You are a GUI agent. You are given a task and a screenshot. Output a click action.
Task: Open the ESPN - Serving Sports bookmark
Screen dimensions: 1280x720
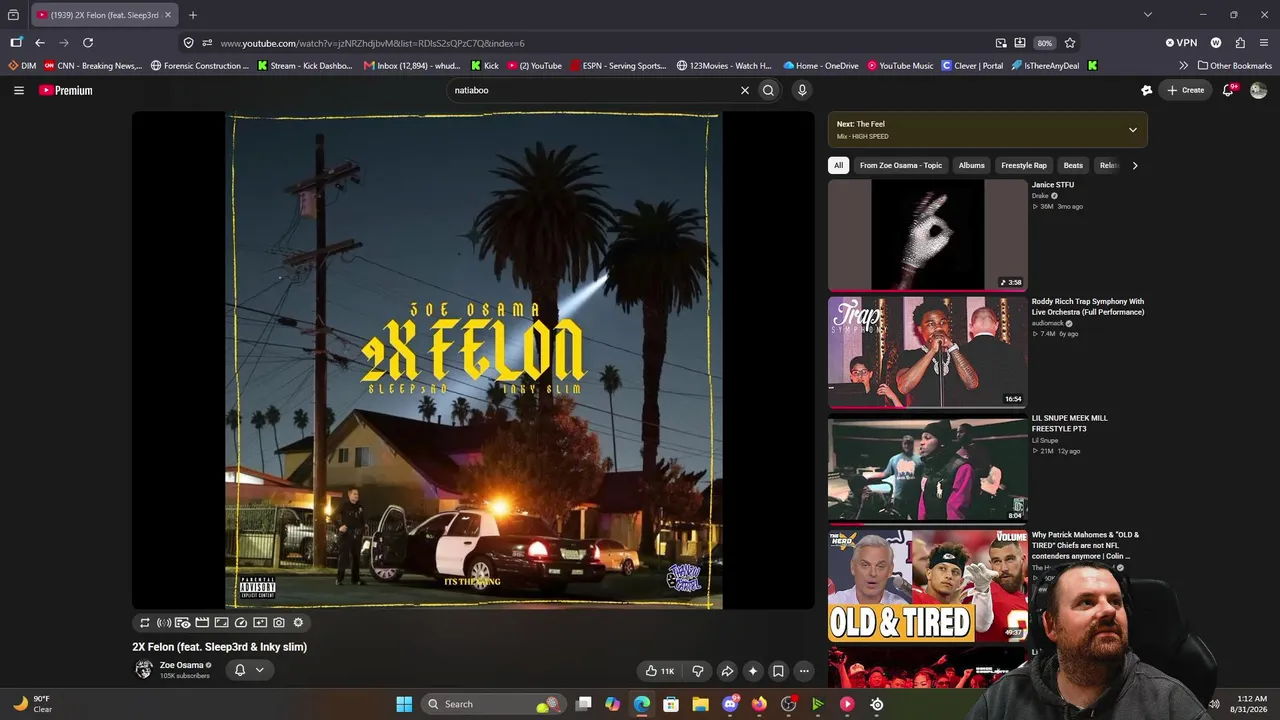click(x=618, y=66)
